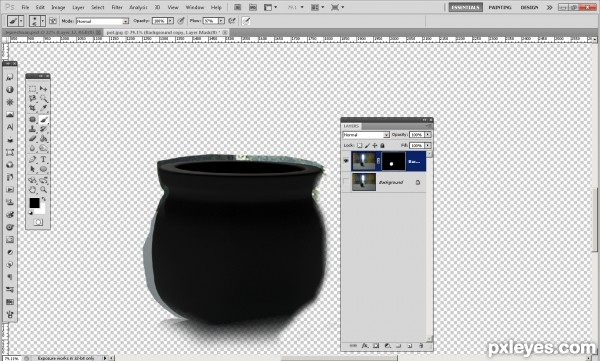Select the Rectangular Marquee tool
600x361 pixels.
[x=33, y=89]
